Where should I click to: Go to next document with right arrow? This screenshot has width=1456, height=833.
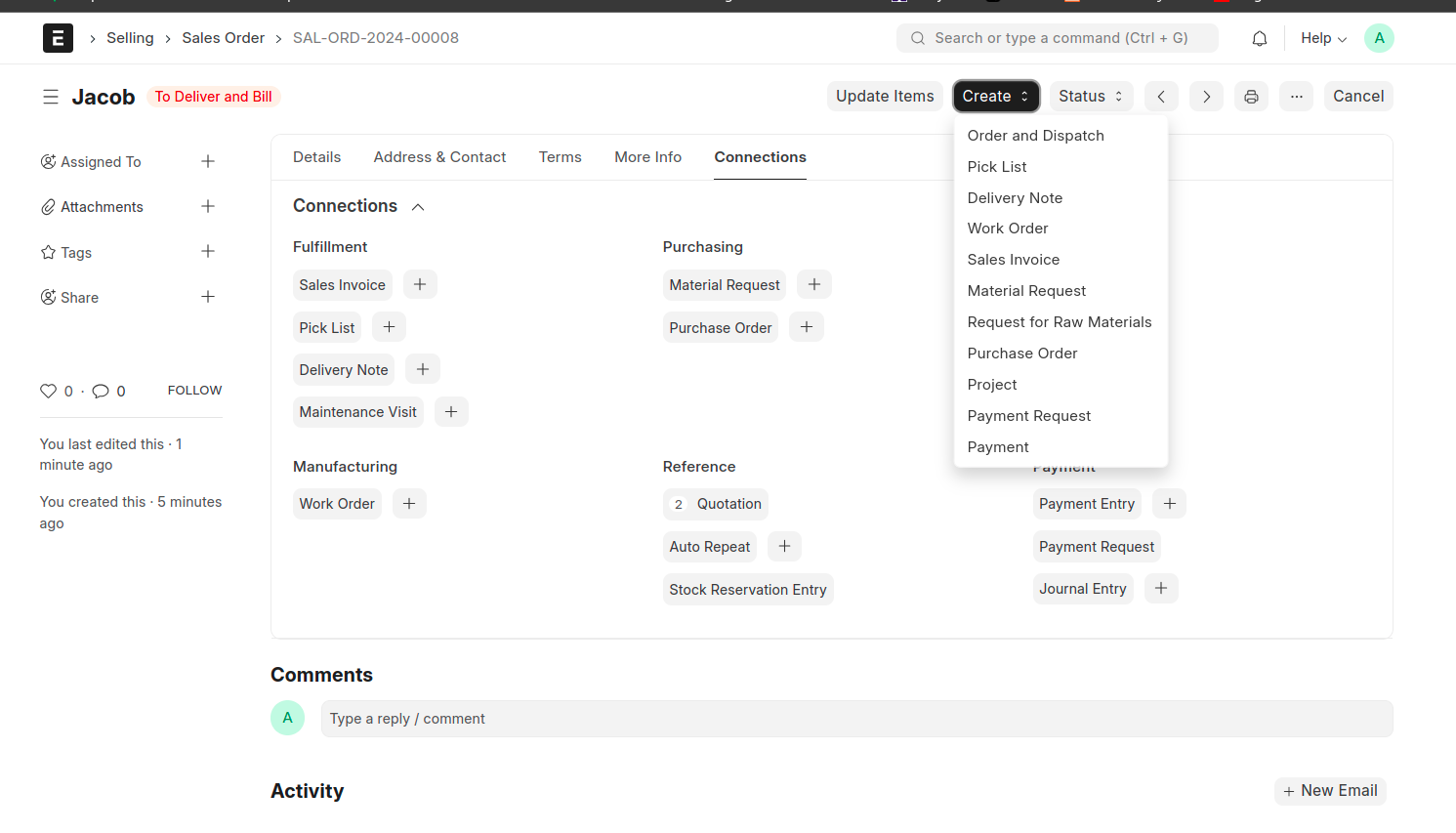tap(1206, 97)
